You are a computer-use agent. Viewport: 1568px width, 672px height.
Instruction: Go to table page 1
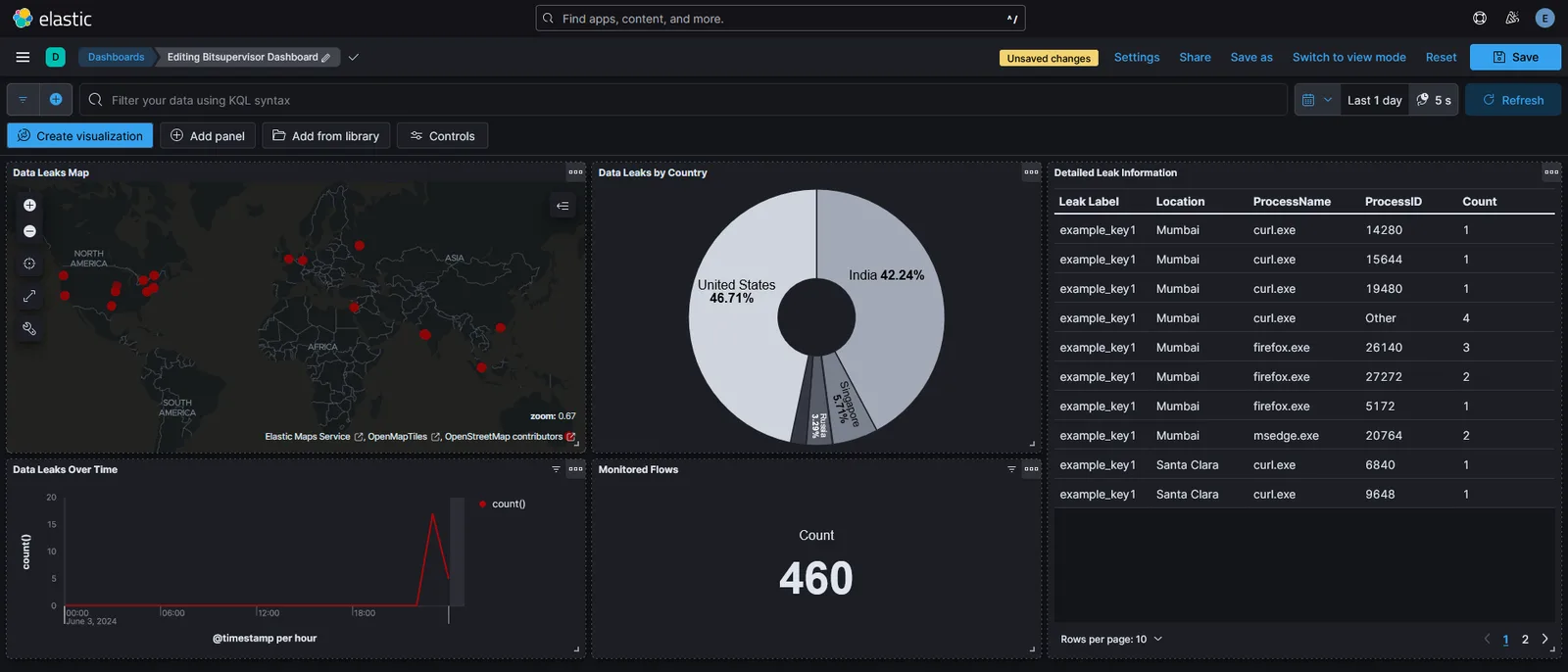pyautogui.click(x=1505, y=640)
